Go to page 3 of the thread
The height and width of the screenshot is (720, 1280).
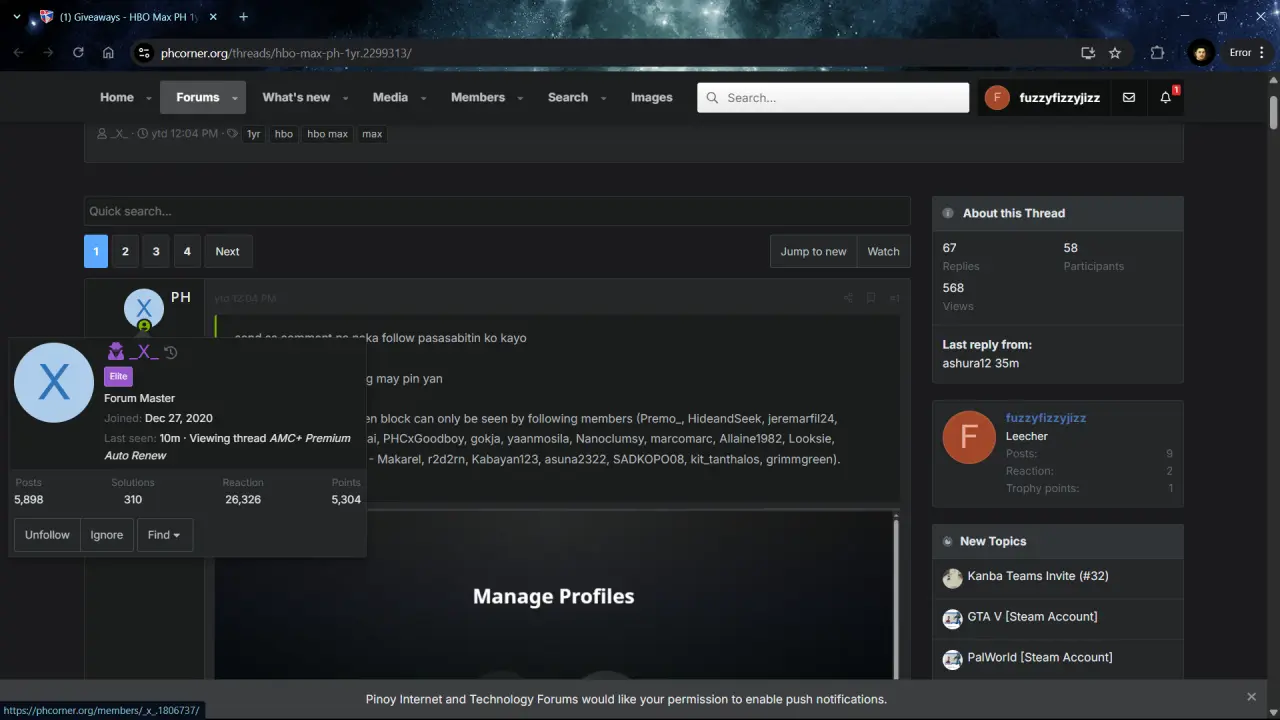click(x=156, y=252)
